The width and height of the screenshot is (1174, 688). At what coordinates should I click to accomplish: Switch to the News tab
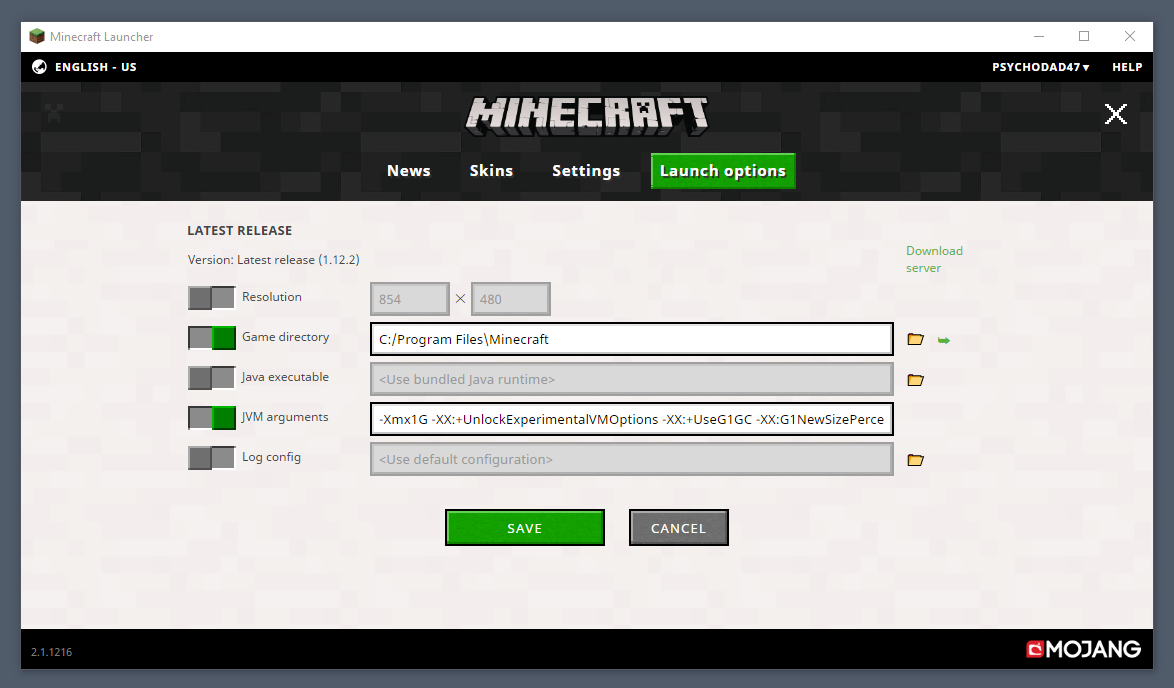pyautogui.click(x=409, y=171)
